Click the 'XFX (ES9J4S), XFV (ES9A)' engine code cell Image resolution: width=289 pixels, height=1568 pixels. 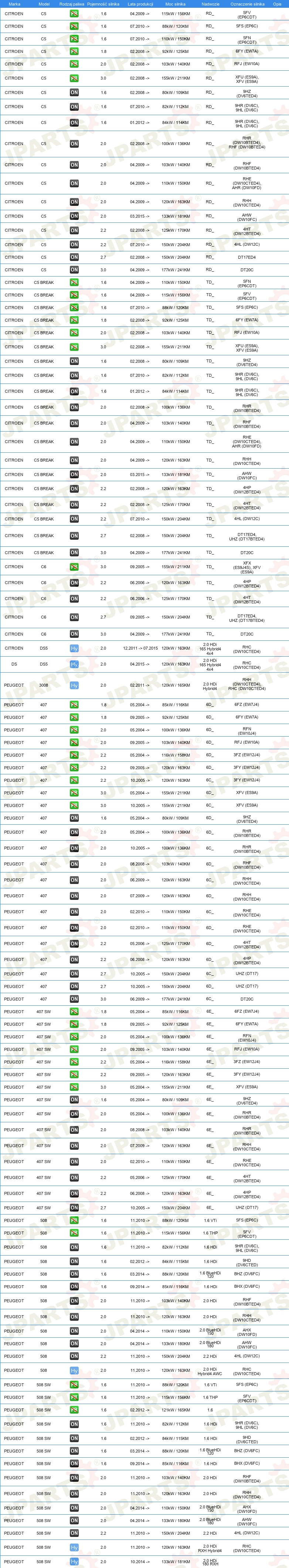(x=247, y=567)
